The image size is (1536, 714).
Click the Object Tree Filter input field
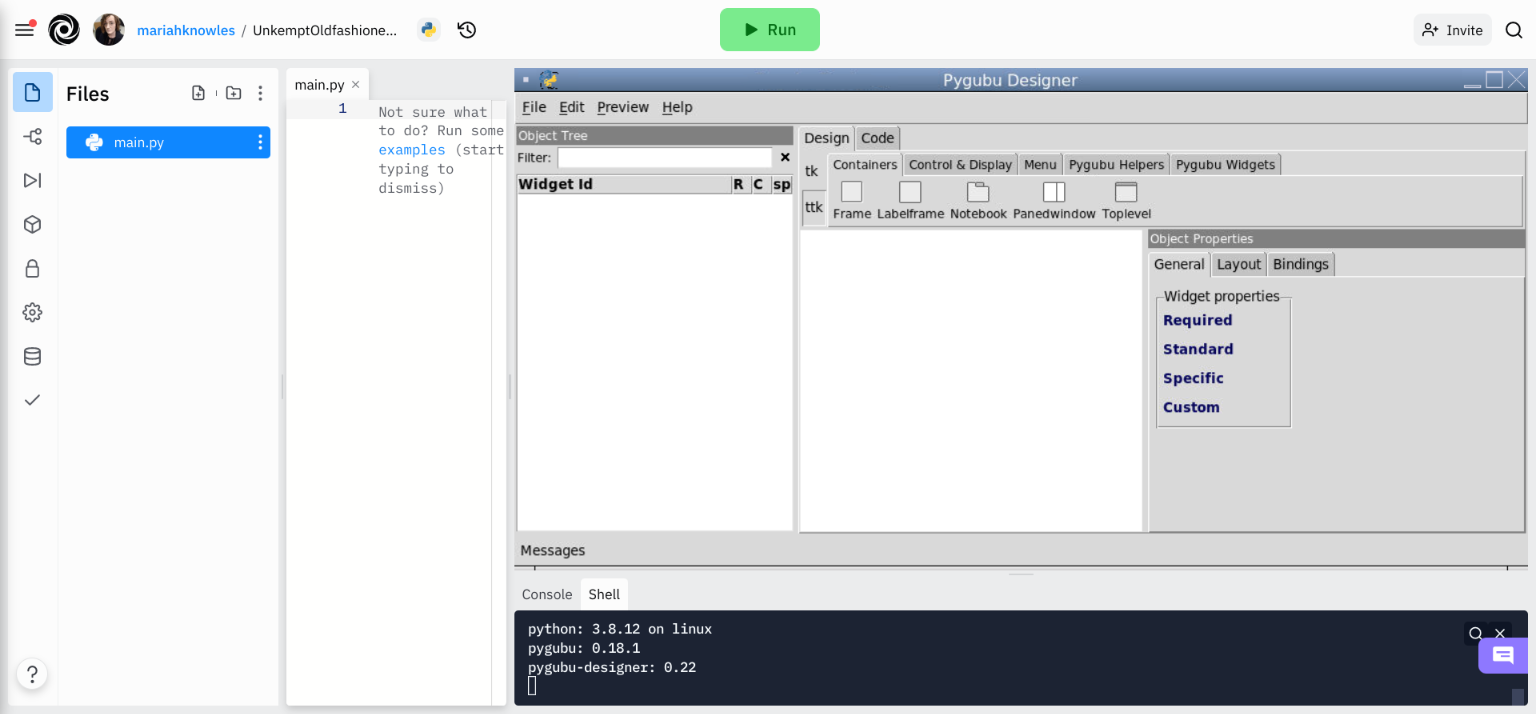664,157
